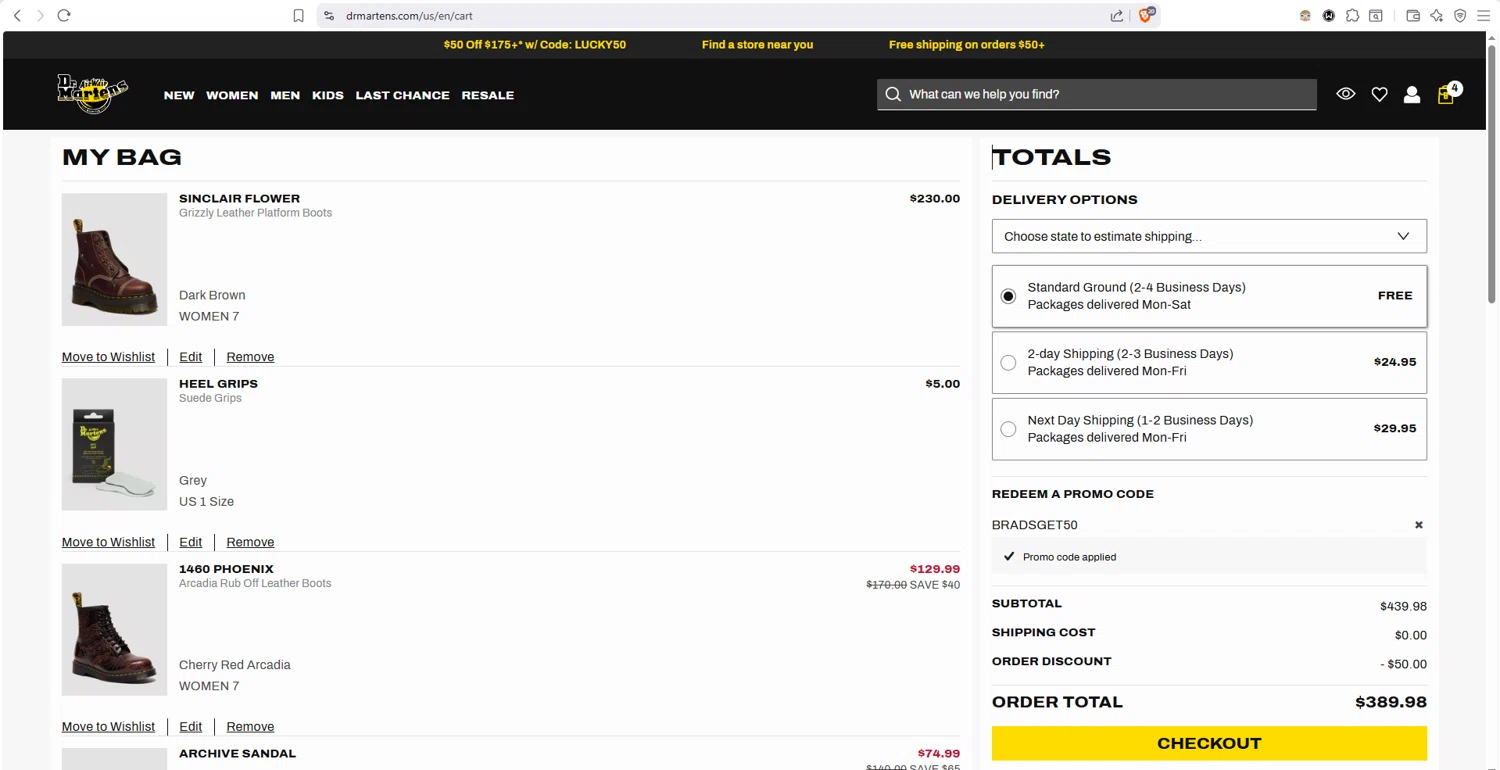Open the black circular W extension
This screenshot has width=1500, height=770.
1329,16
